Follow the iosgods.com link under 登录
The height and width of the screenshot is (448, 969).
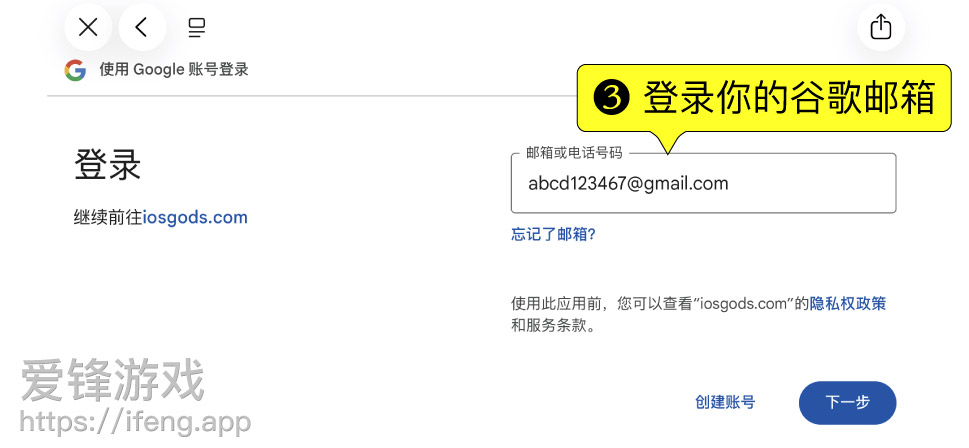pyautogui.click(x=195, y=218)
